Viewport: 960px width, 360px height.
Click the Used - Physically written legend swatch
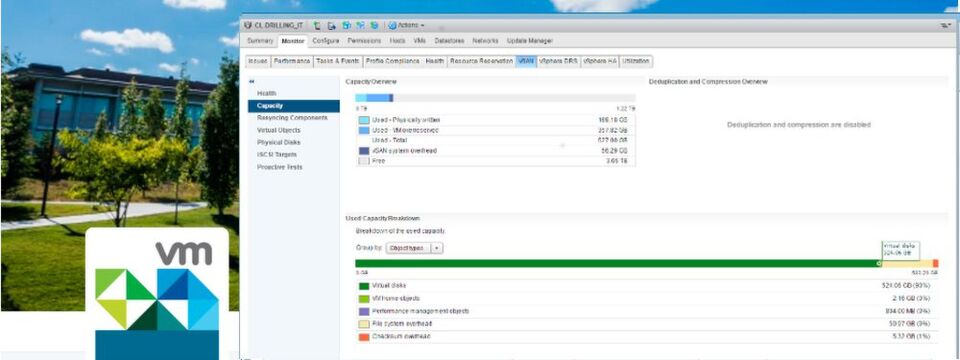click(x=364, y=120)
